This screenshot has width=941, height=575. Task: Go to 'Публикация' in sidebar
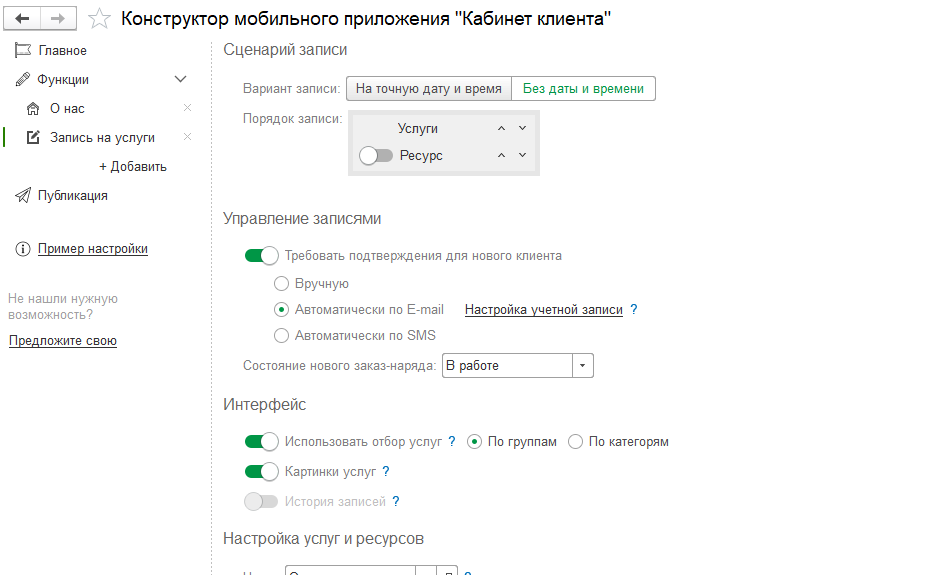click(x=72, y=196)
